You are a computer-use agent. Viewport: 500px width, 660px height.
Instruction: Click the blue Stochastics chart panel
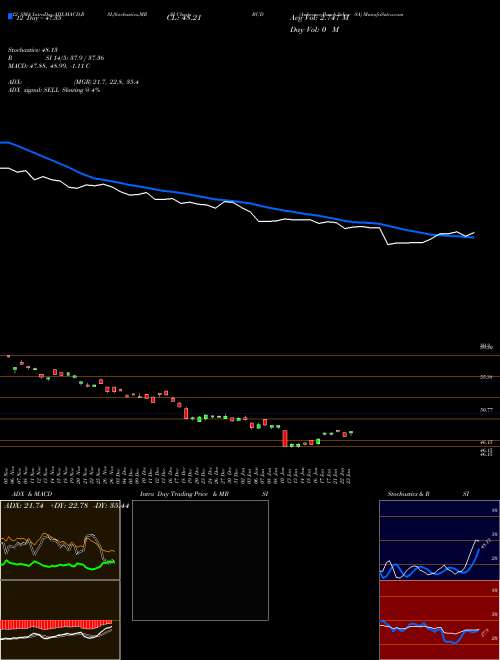pyautogui.click(x=439, y=540)
